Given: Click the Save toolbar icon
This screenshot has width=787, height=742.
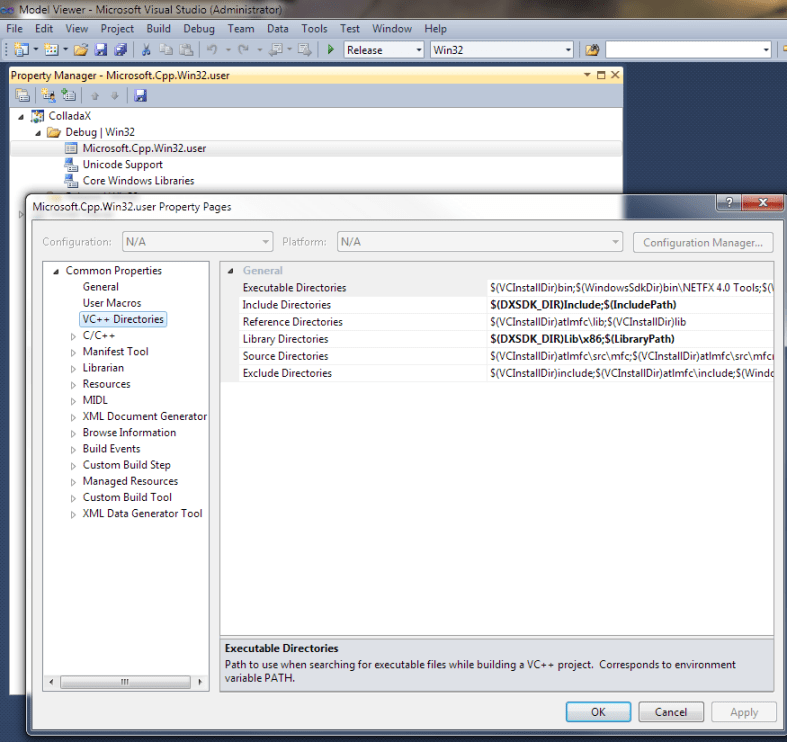Looking at the screenshot, I should tap(101, 50).
